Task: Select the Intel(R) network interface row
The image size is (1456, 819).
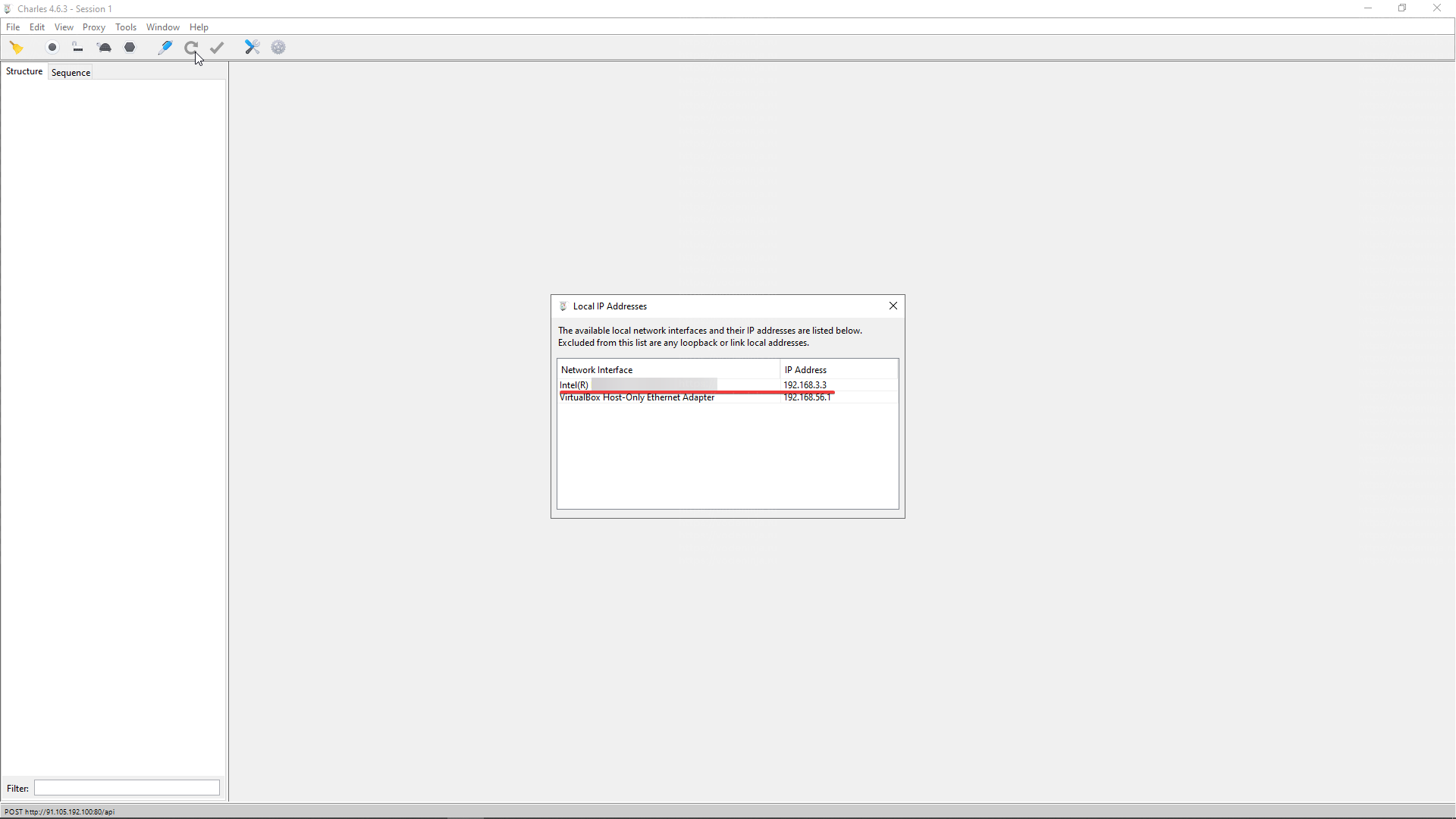Action: point(727,385)
